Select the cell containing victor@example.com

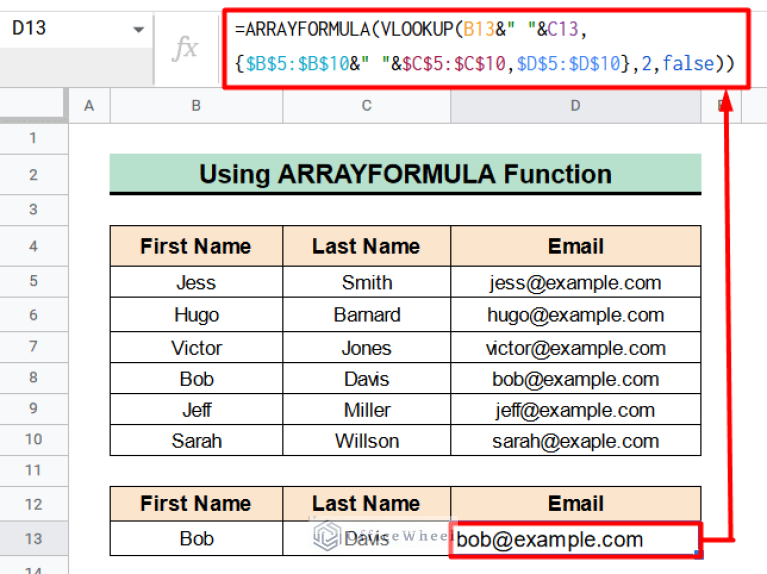click(575, 348)
